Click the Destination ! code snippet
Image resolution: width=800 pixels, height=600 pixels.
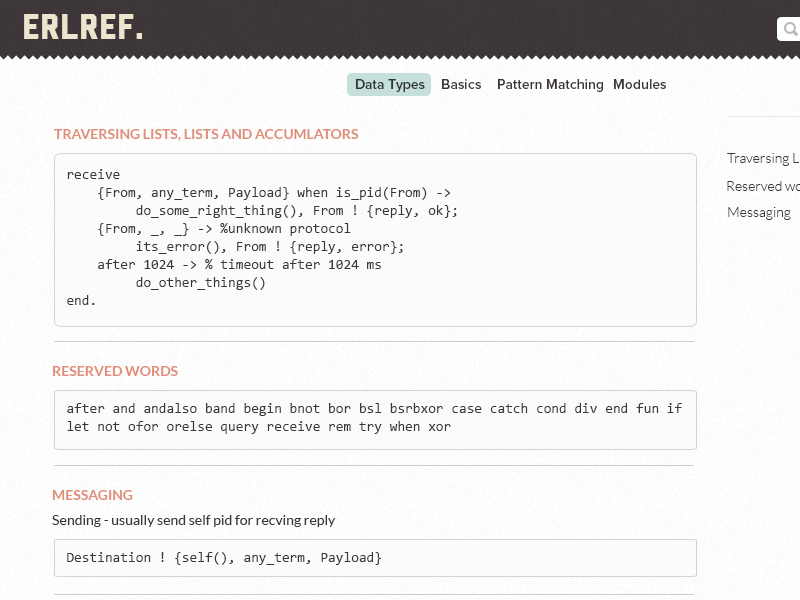coord(224,557)
